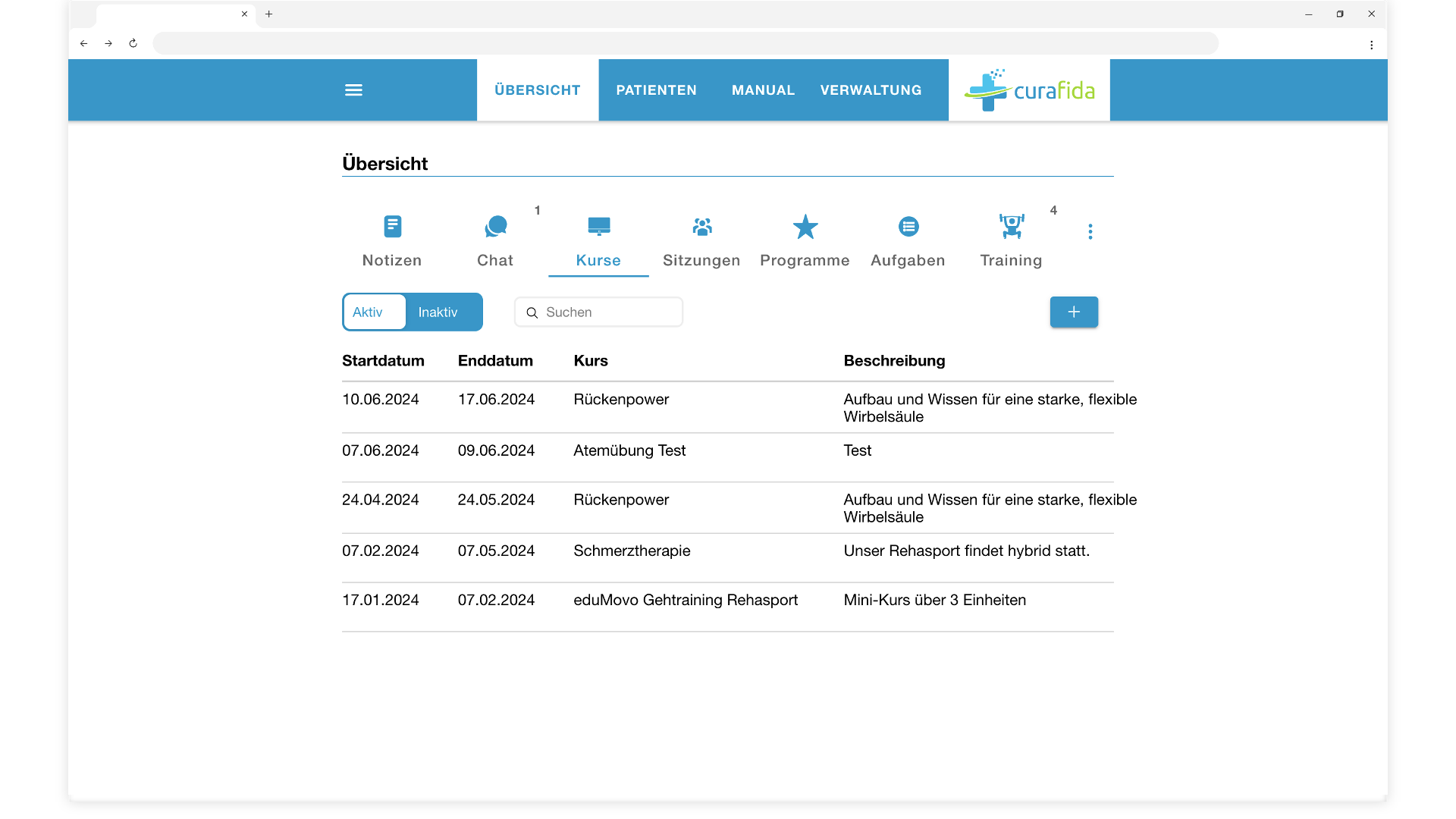The image size is (1456, 819).
Task: Click the Übersicht page heading
Action: pyautogui.click(x=384, y=164)
